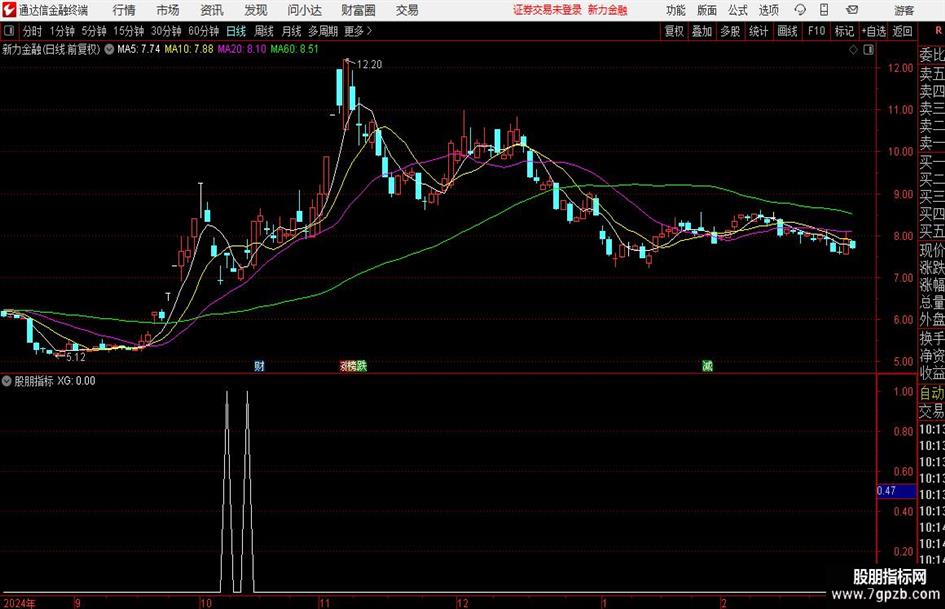
Task: Click the MA20: 8.10 label
Action: pyautogui.click(x=242, y=49)
